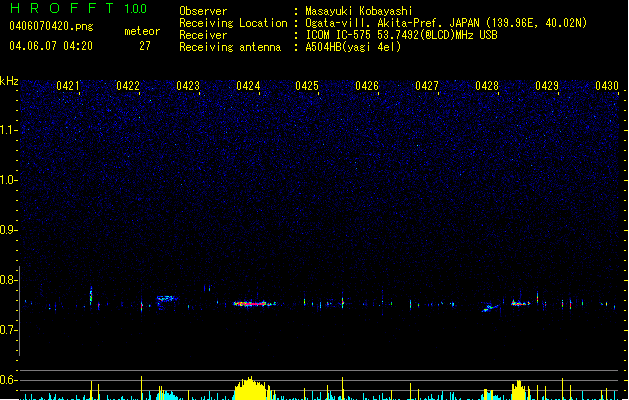The image size is (629, 400).
Task: Click the Receiving Location label
Action: (x=233, y=23)
